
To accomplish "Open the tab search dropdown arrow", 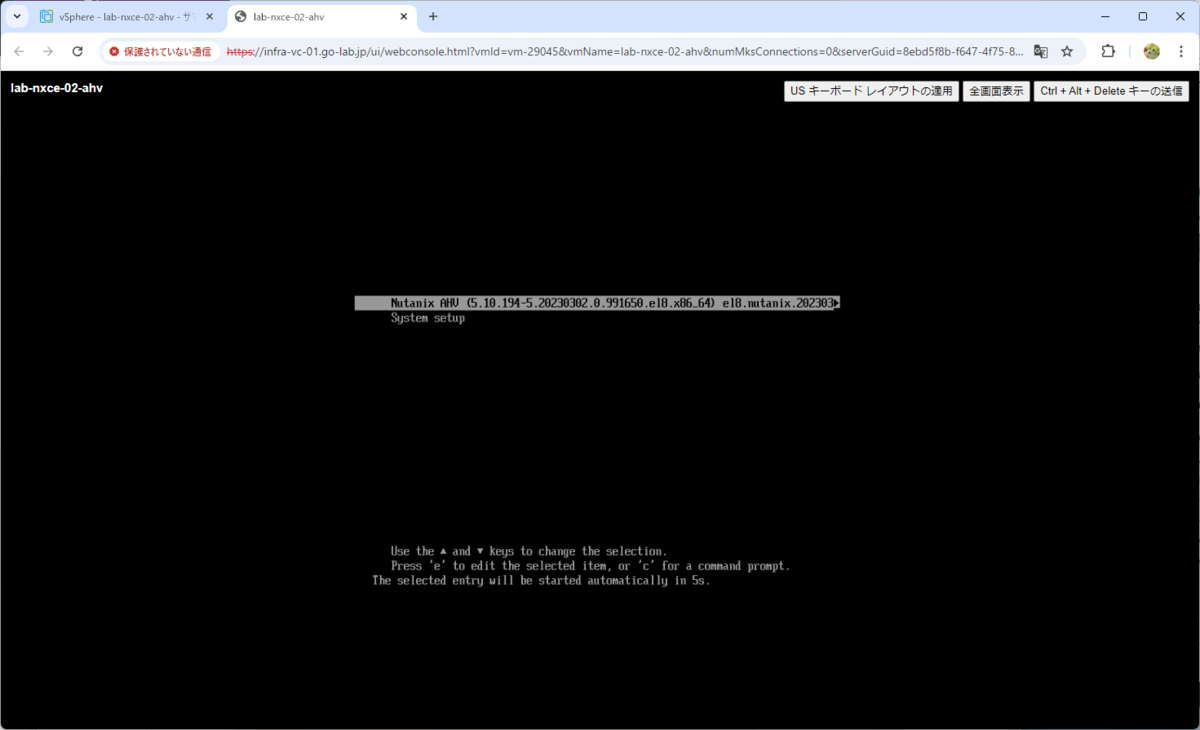I will [17, 17].
